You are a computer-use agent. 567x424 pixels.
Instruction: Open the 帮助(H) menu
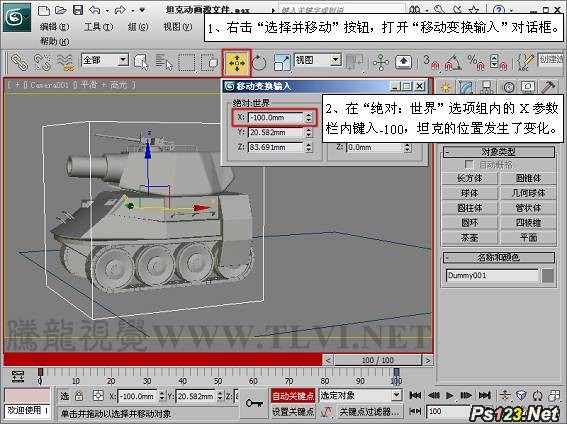tap(54, 41)
